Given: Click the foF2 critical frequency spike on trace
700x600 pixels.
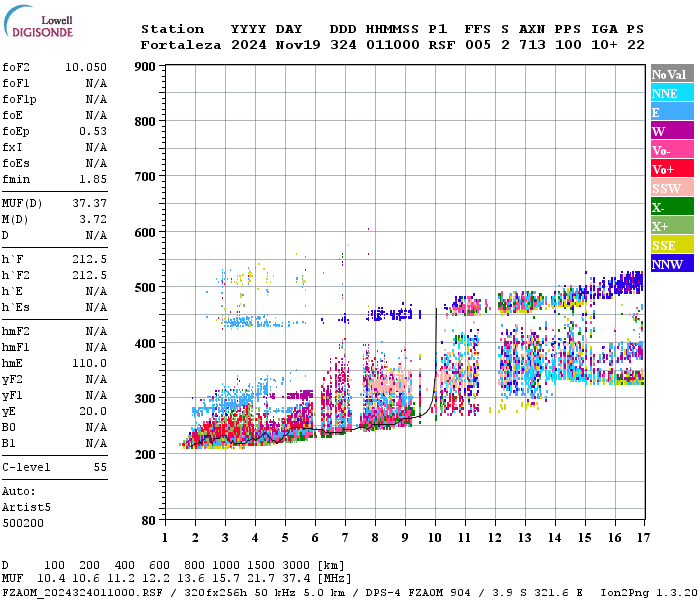Looking at the screenshot, I should [436, 348].
